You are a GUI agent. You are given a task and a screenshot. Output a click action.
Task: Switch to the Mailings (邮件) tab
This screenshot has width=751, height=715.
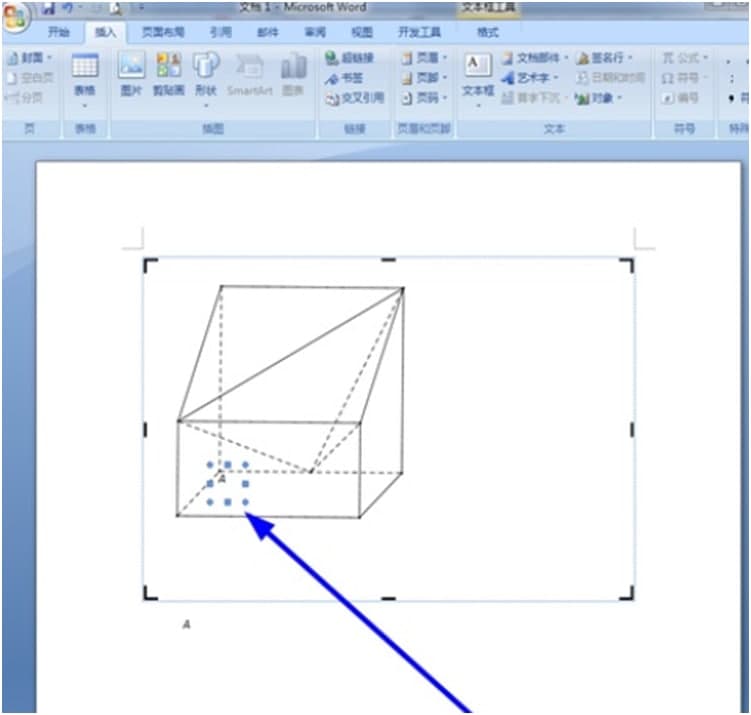coord(268,32)
